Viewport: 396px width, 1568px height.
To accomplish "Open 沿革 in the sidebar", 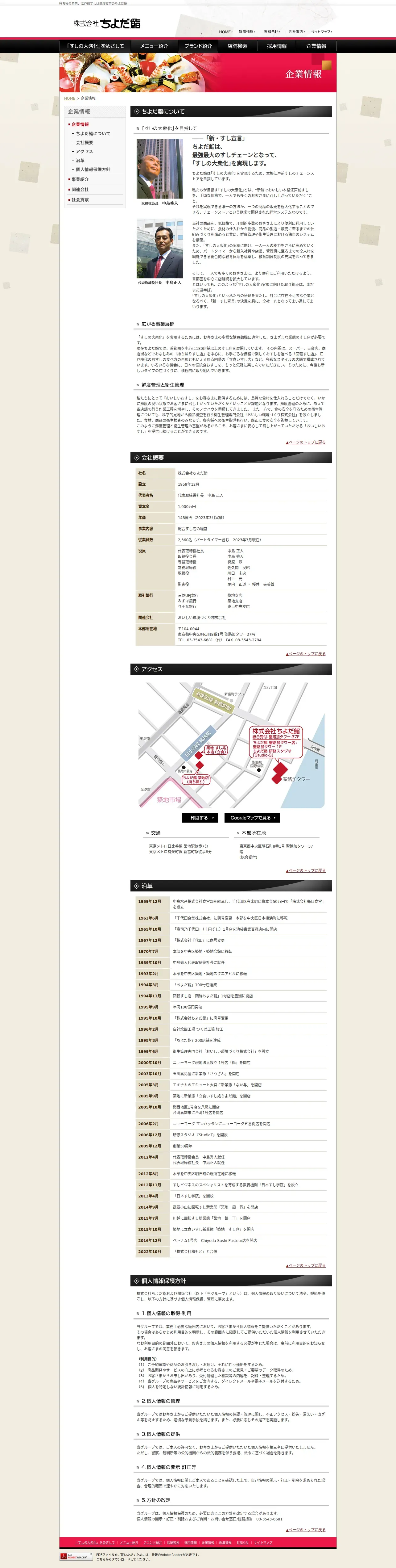I will (80, 161).
